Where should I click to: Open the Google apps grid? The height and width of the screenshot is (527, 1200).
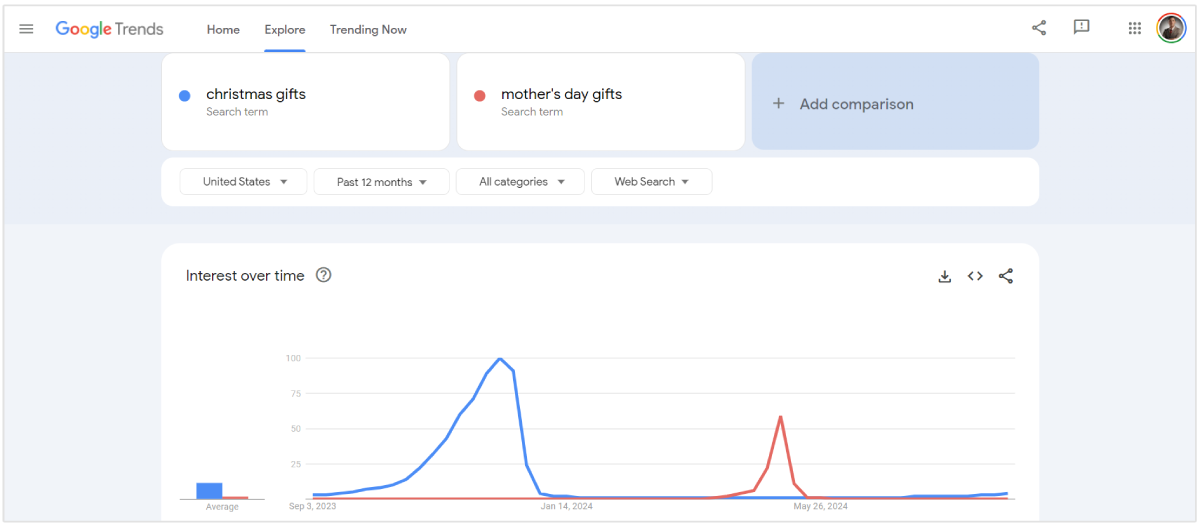pyautogui.click(x=1135, y=28)
